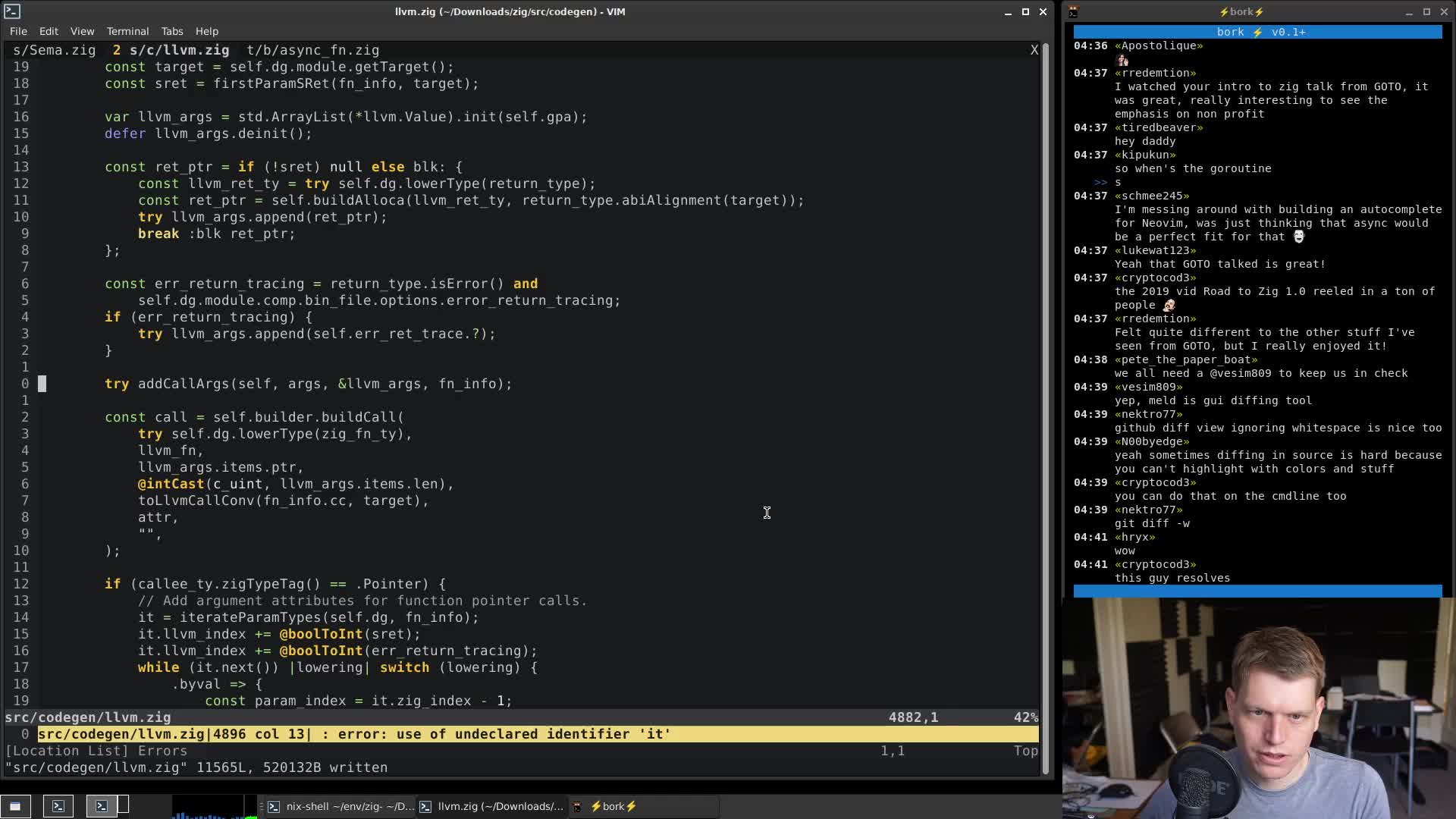Screen dimensions: 1456x819
Task: Open the File menu
Action: point(18,31)
